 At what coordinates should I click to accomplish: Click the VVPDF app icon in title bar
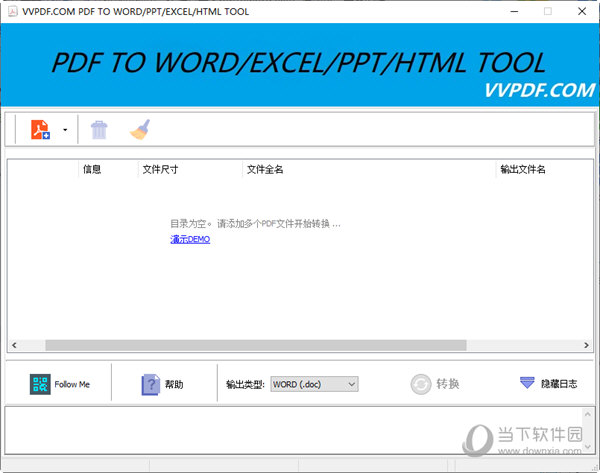coord(13,11)
